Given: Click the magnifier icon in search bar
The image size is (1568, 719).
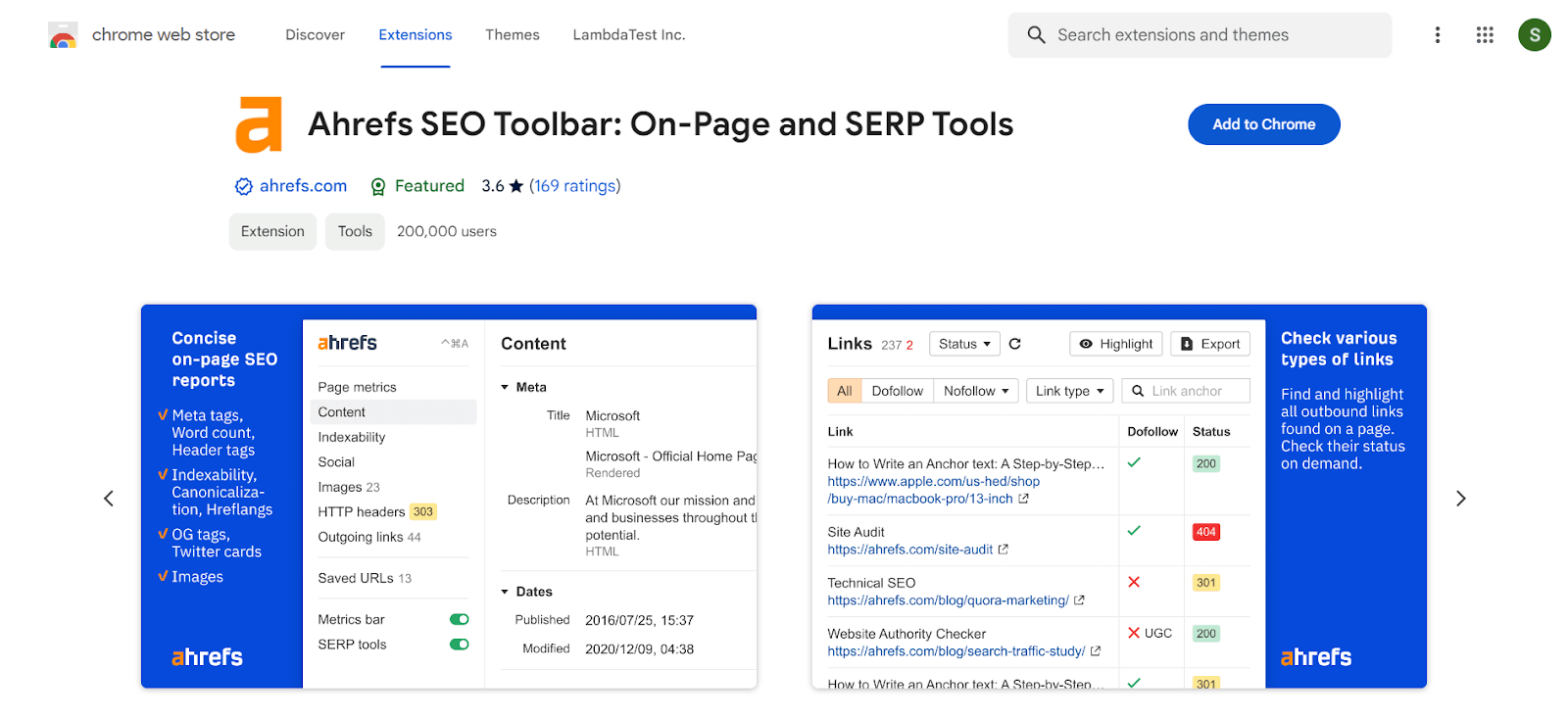Looking at the screenshot, I should (x=1036, y=35).
